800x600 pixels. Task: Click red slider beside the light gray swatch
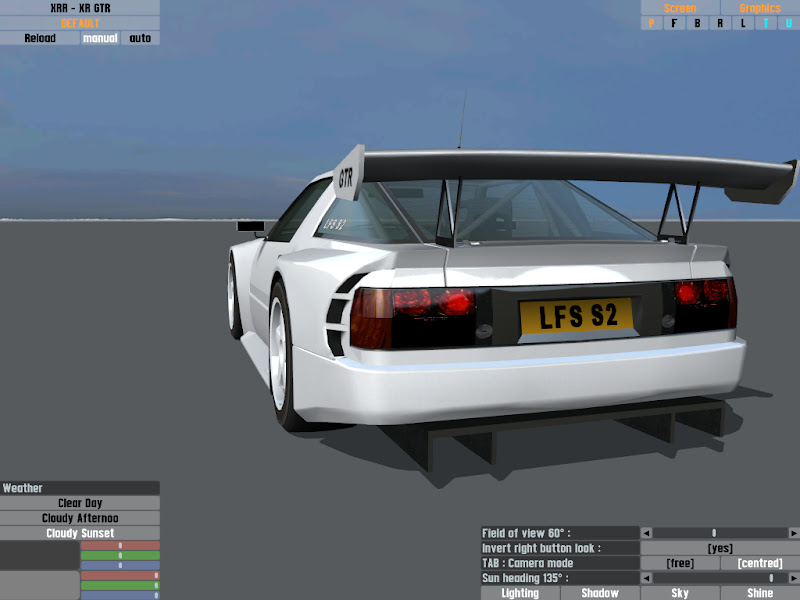[x=120, y=576]
